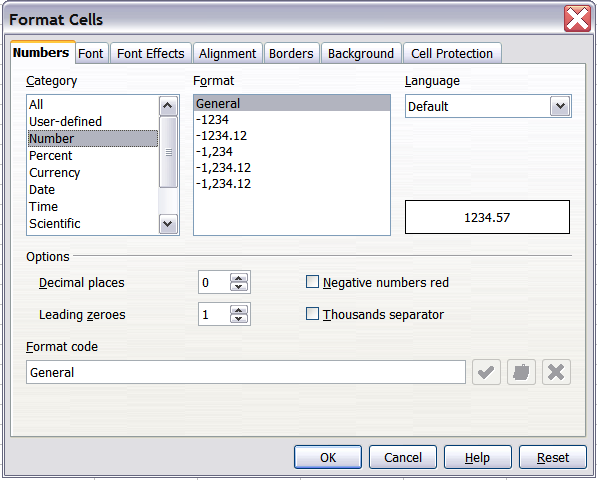Toggle Thousands separator checkbox

(312, 314)
